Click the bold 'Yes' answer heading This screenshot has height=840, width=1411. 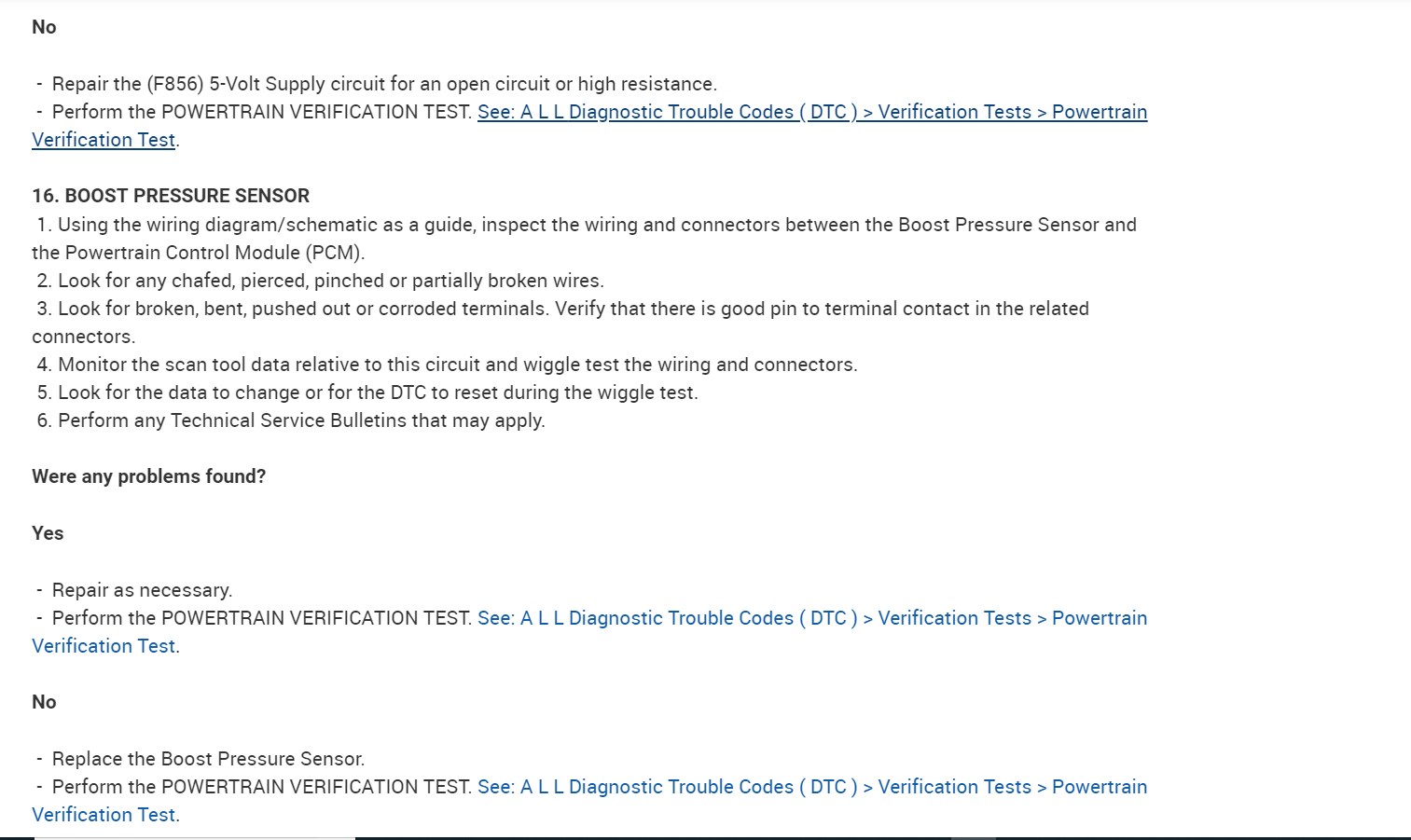48,533
